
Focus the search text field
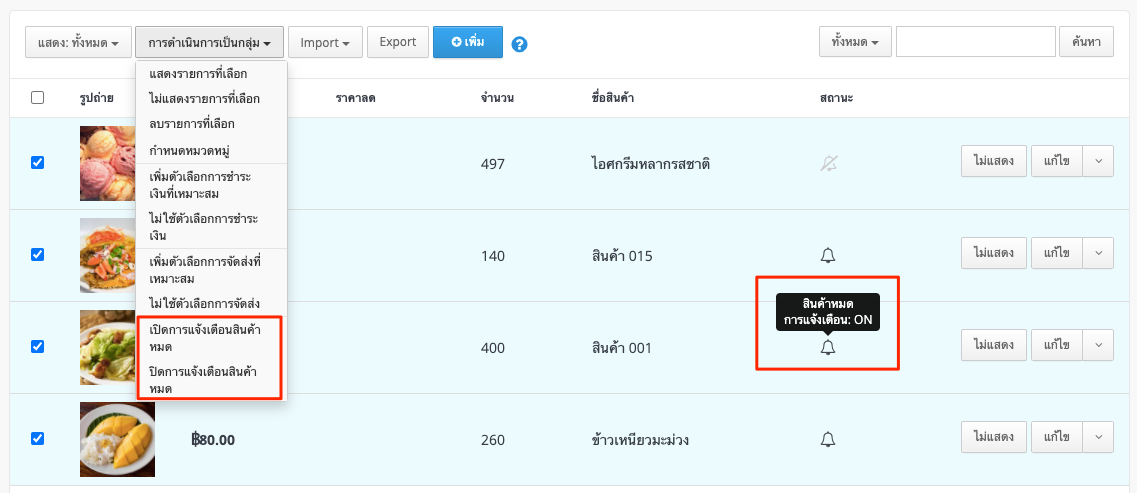[975, 42]
